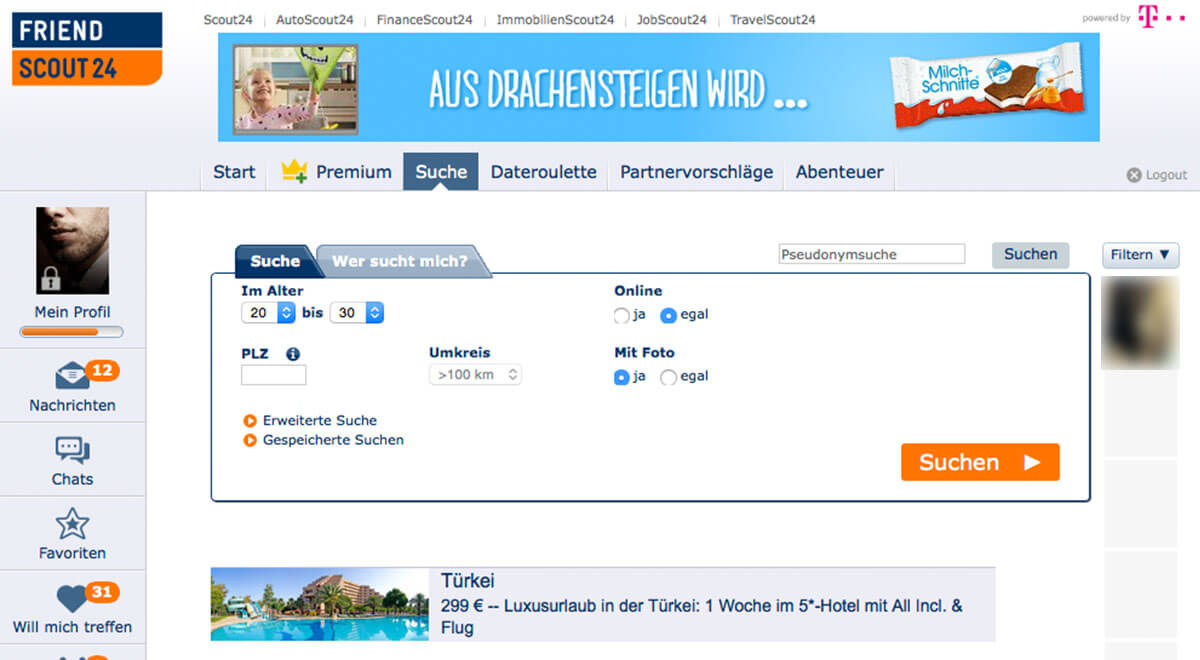Open the maximum age dropdown showing 30

[357, 313]
